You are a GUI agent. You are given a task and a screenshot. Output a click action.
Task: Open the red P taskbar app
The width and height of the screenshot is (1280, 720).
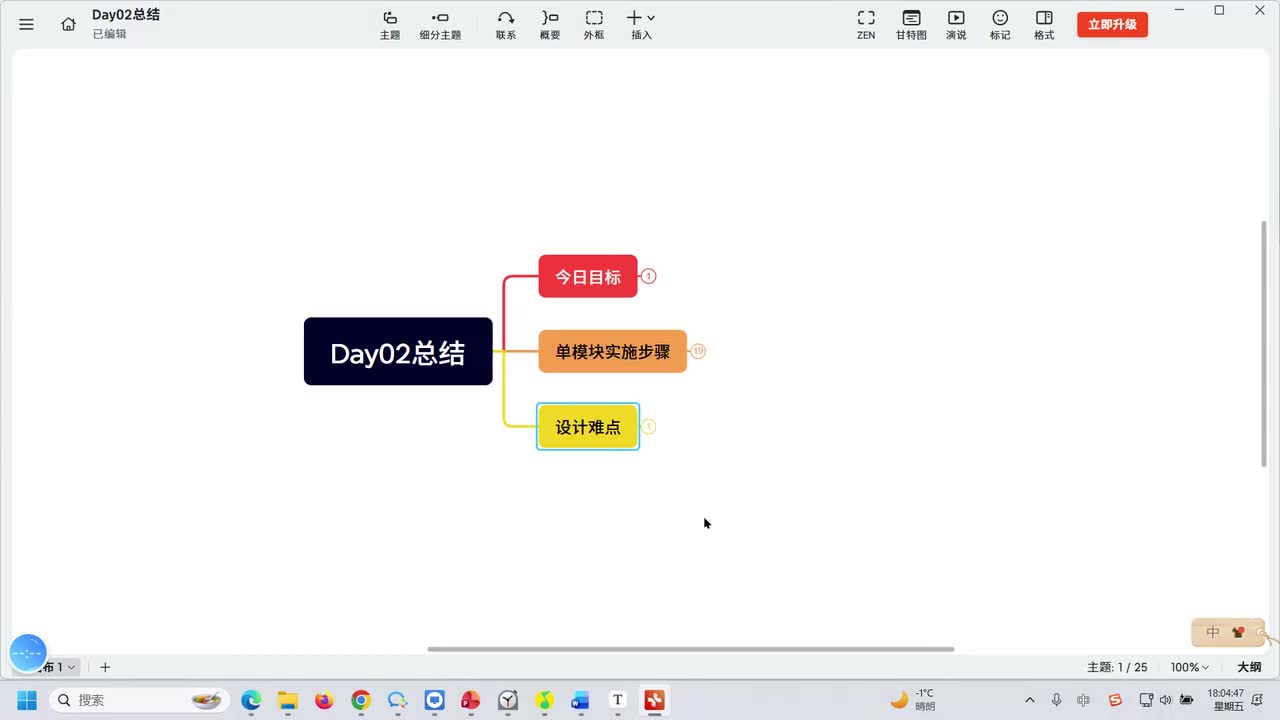[471, 700]
